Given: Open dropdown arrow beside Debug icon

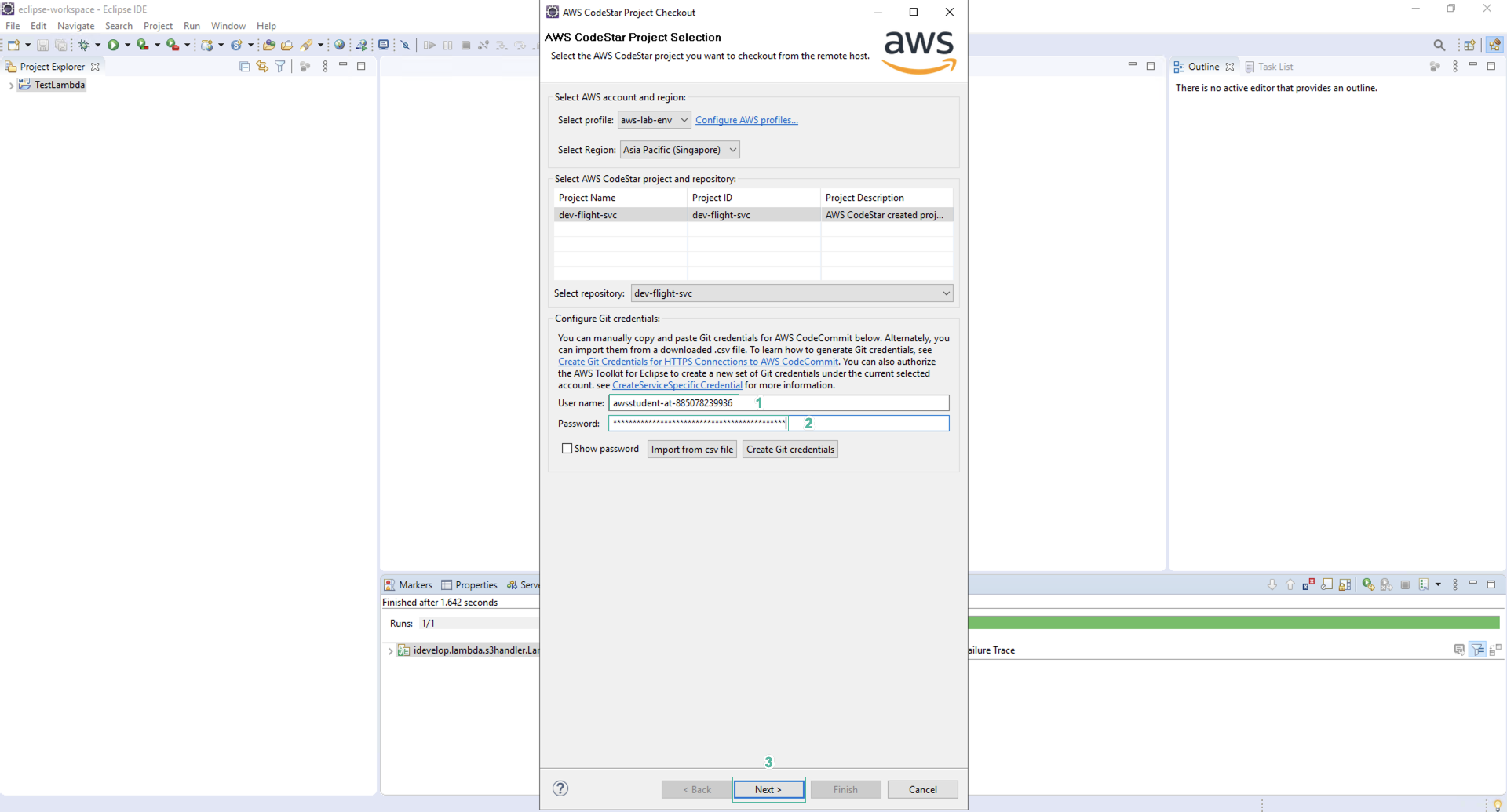Looking at the screenshot, I should click(98, 45).
